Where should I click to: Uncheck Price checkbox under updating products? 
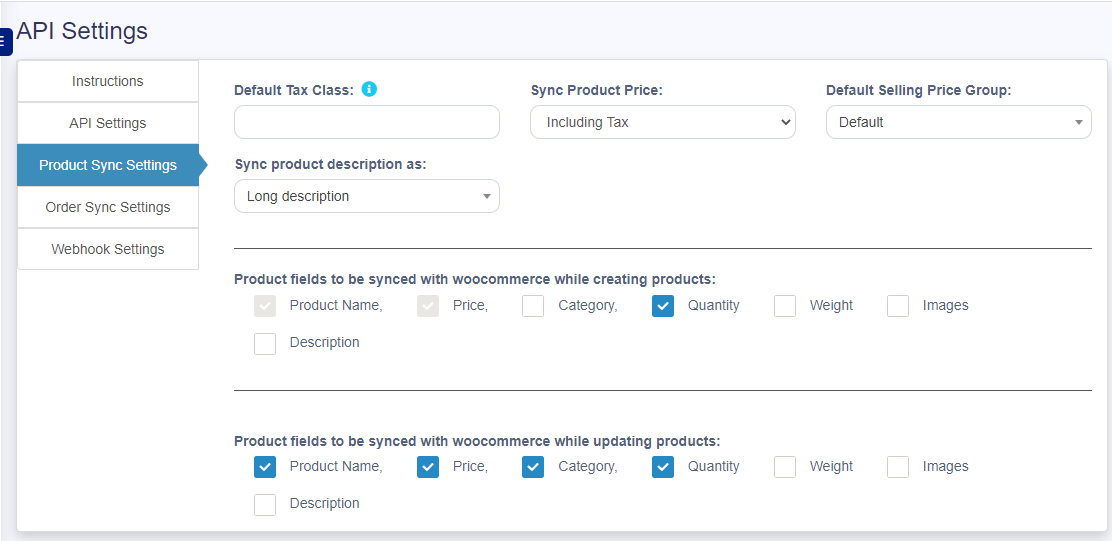428,467
